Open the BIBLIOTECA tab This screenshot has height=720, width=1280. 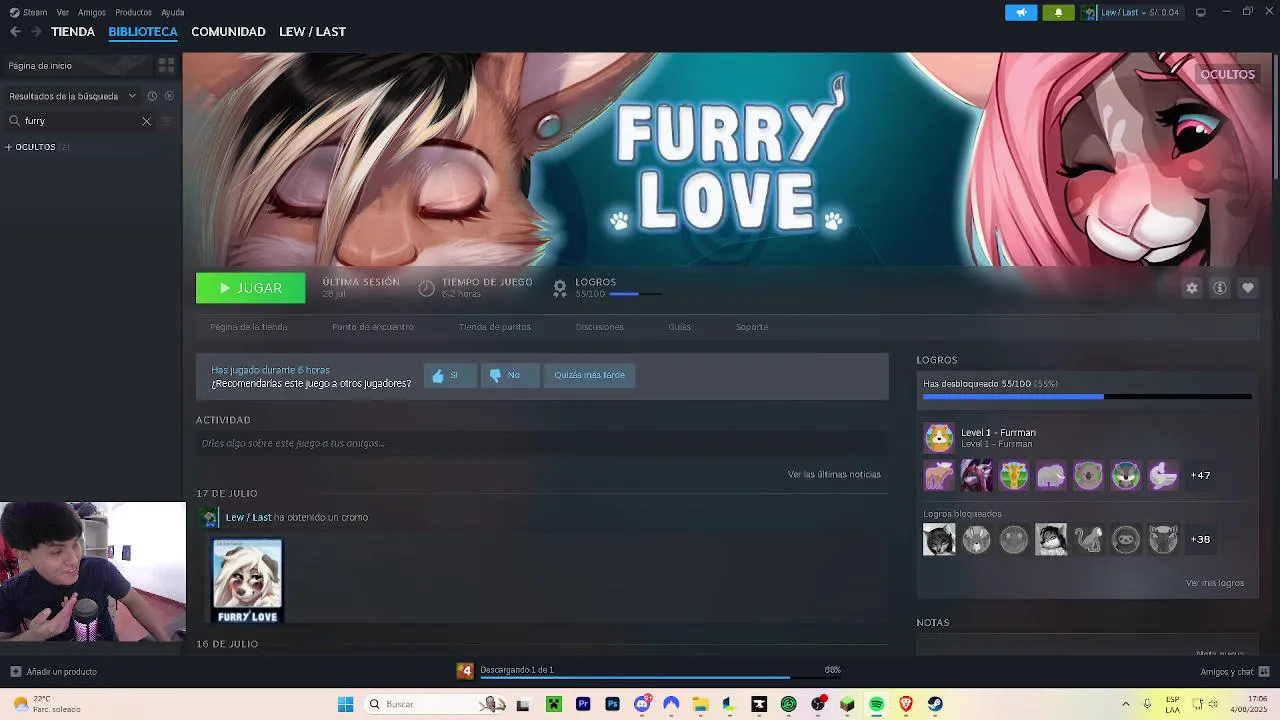[x=143, y=32]
